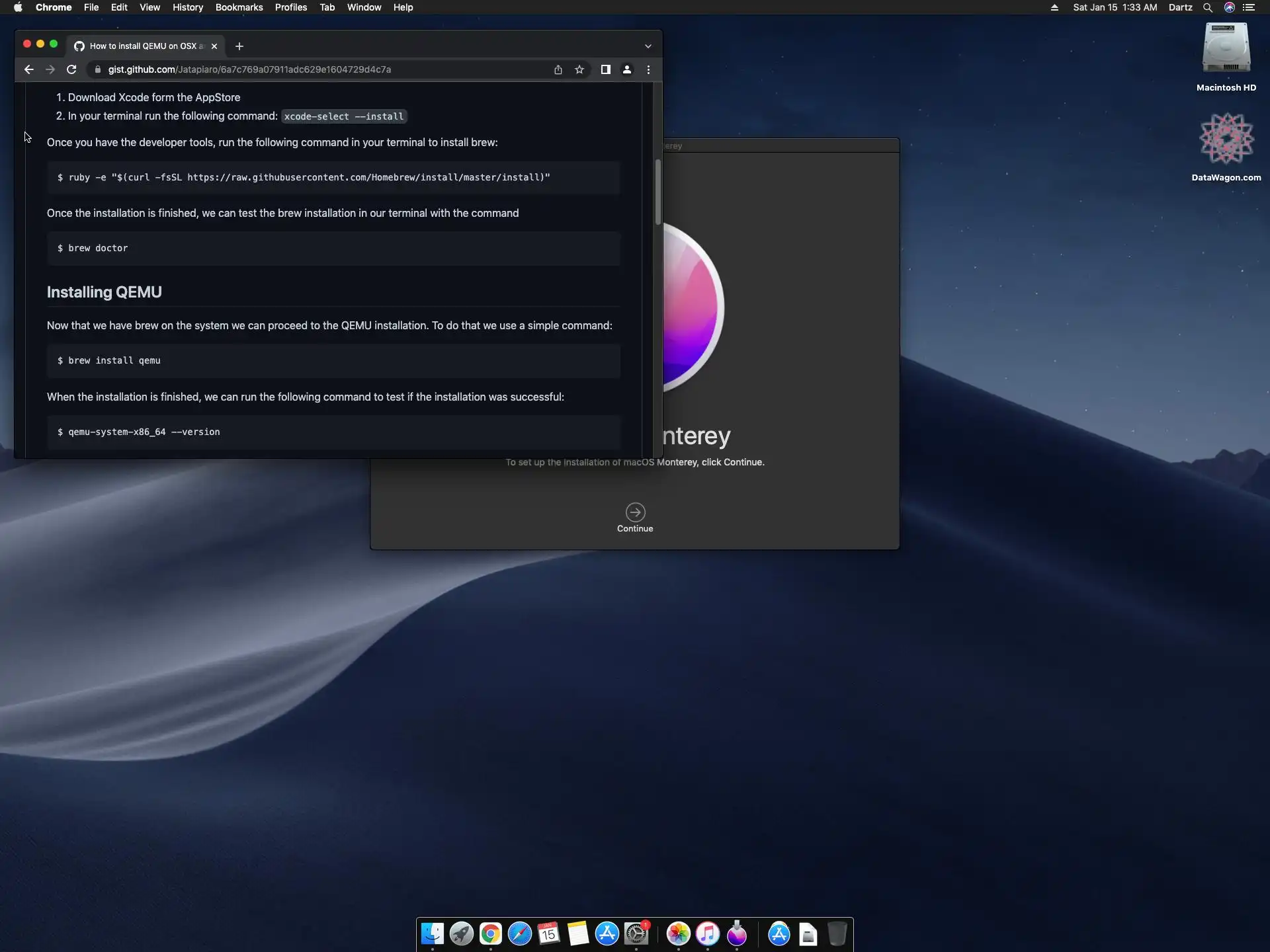Viewport: 1270px width, 952px height.
Task: Bookmark this page with the star icon
Action: (x=579, y=69)
